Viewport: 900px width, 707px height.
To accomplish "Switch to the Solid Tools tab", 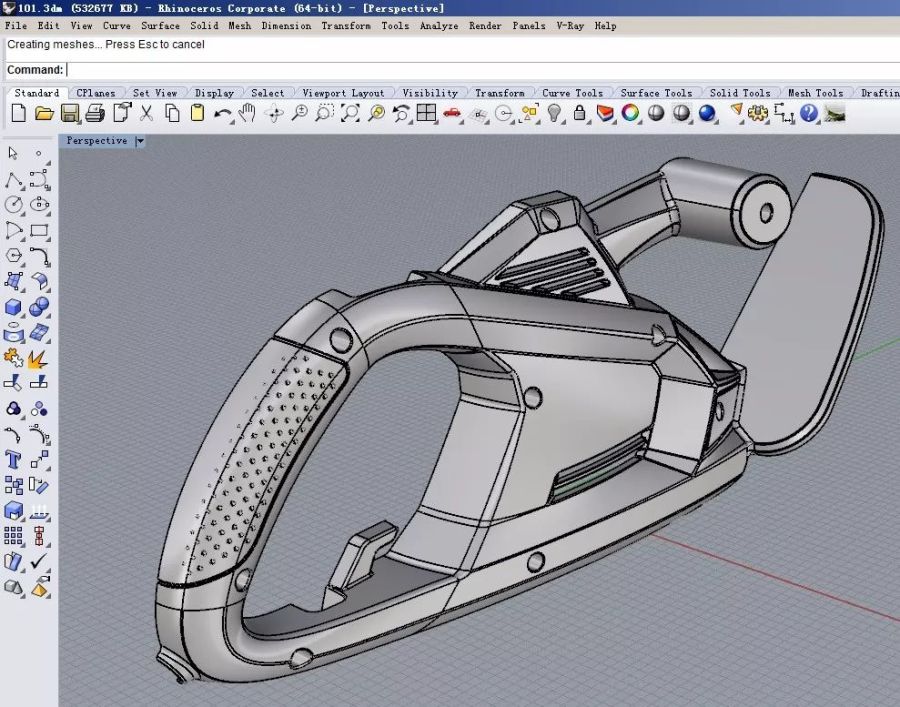I will coord(740,93).
